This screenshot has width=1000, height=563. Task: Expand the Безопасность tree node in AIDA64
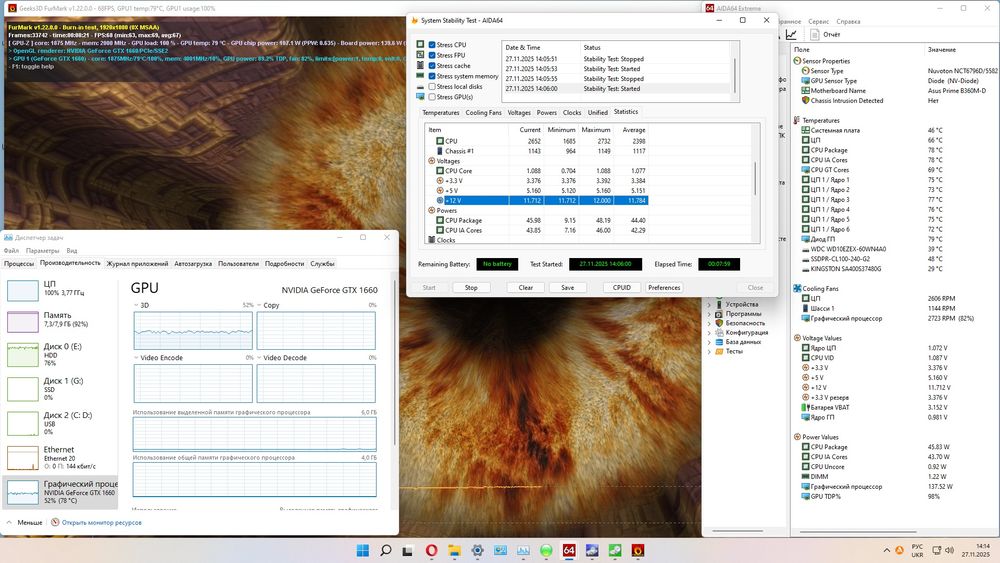[709, 323]
